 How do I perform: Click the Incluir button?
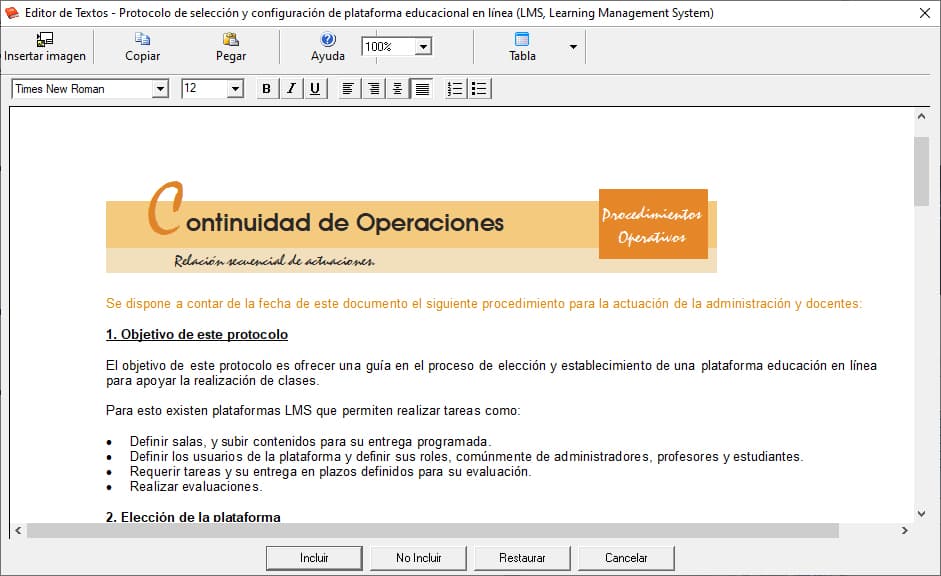click(314, 558)
